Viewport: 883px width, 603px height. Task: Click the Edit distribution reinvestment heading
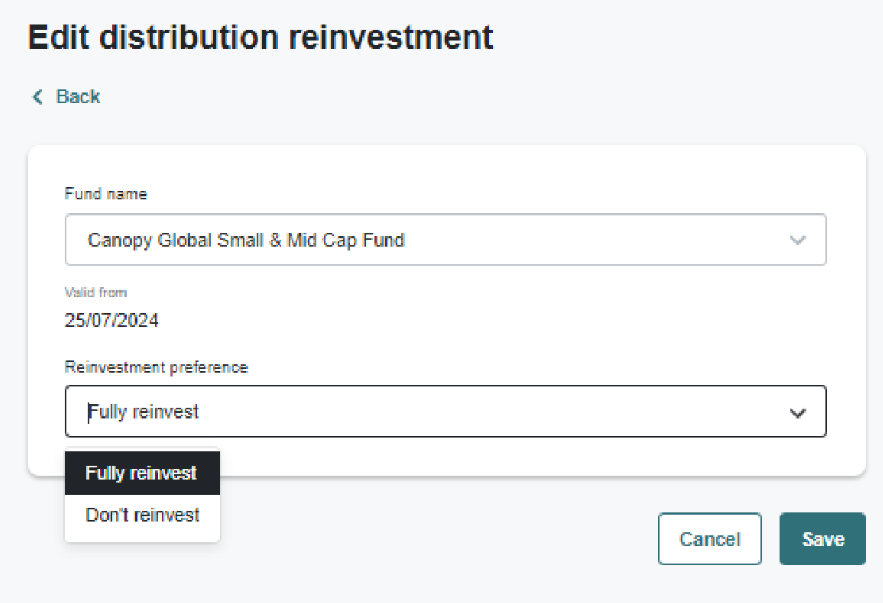pos(261,38)
